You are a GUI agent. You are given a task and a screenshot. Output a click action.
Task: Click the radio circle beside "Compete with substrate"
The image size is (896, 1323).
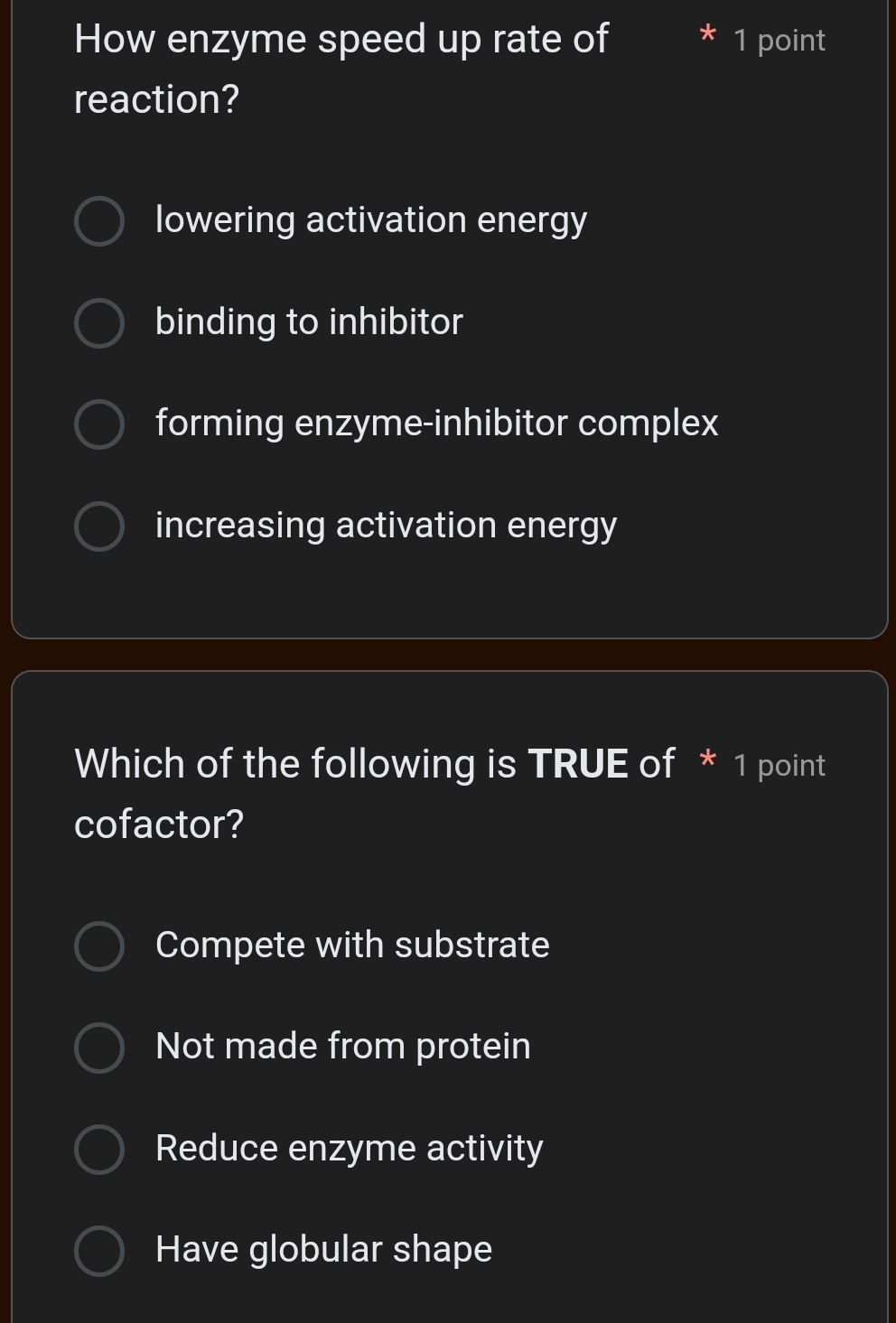point(99,946)
